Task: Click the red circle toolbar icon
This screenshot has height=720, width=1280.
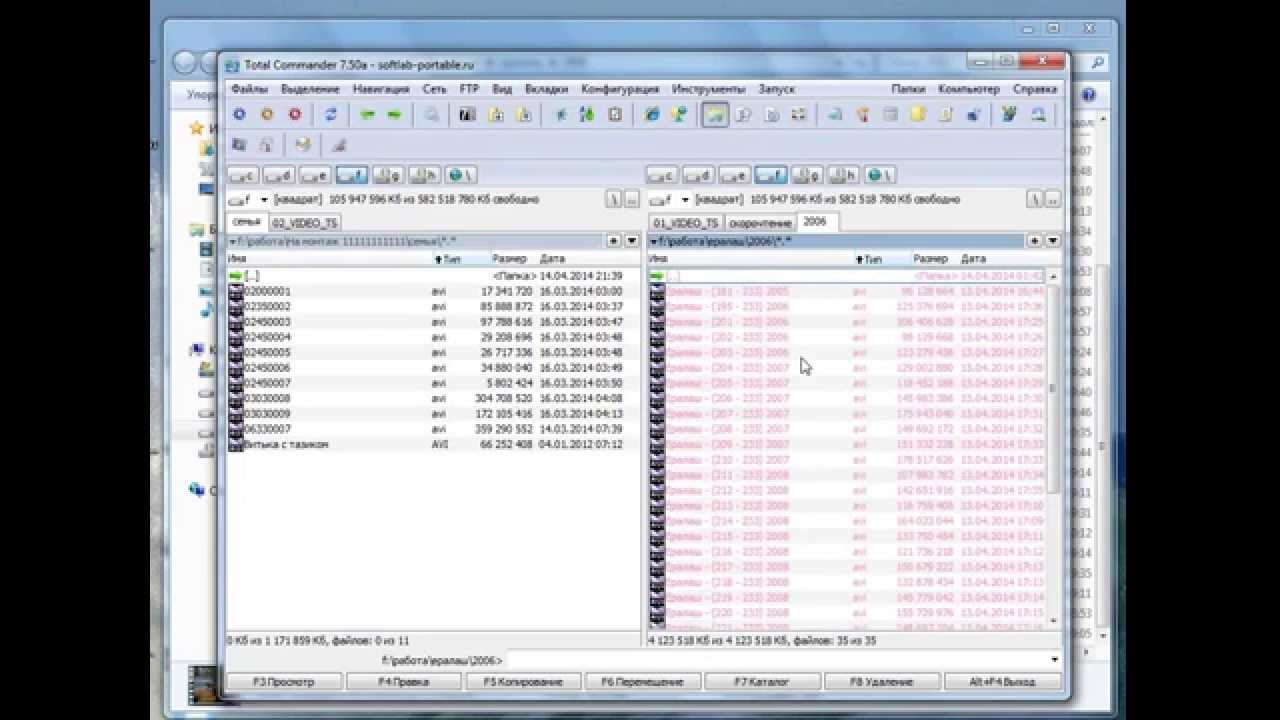Action: point(295,115)
